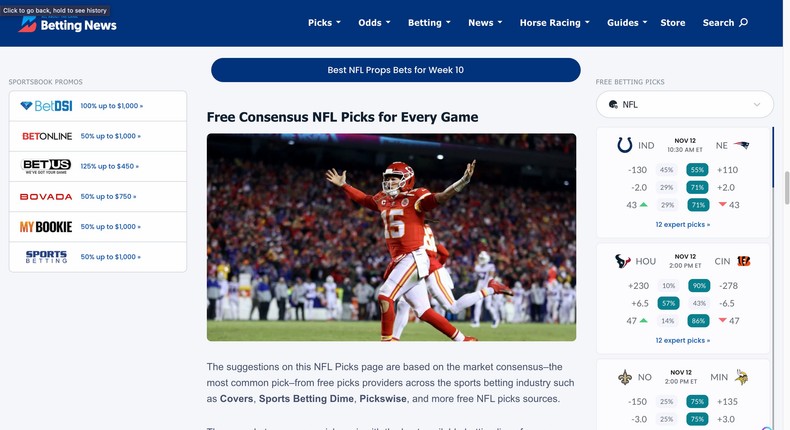Click the Houston Texans logo
790x430 pixels.
623,261
